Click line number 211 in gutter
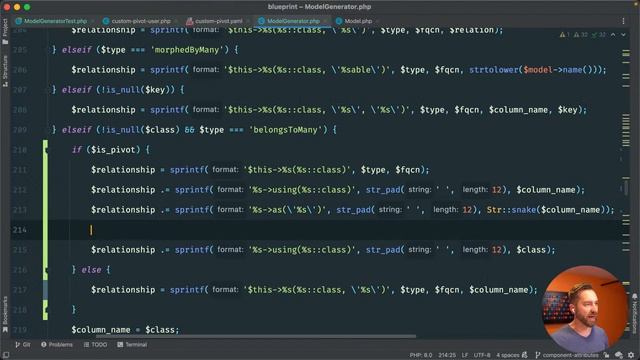Viewport: 640px width, 360px height. pos(20,170)
